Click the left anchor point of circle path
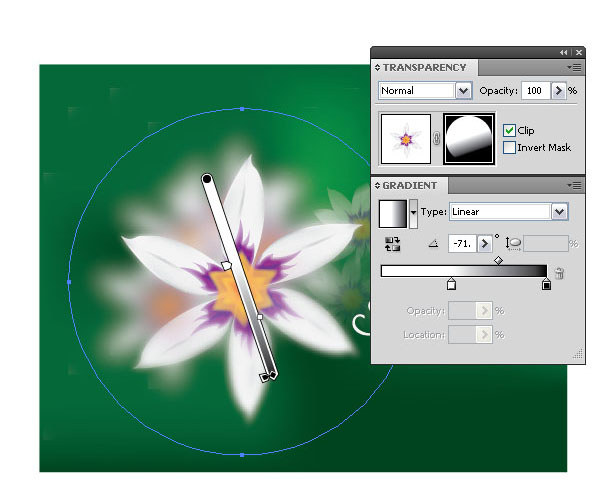This screenshot has height=487, width=600. [x=69, y=282]
